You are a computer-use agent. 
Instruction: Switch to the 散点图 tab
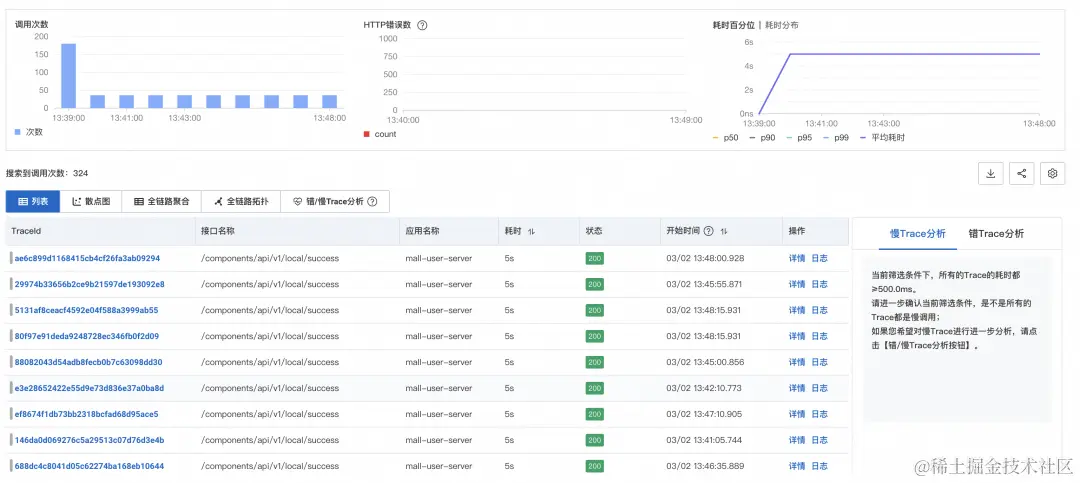(91, 202)
